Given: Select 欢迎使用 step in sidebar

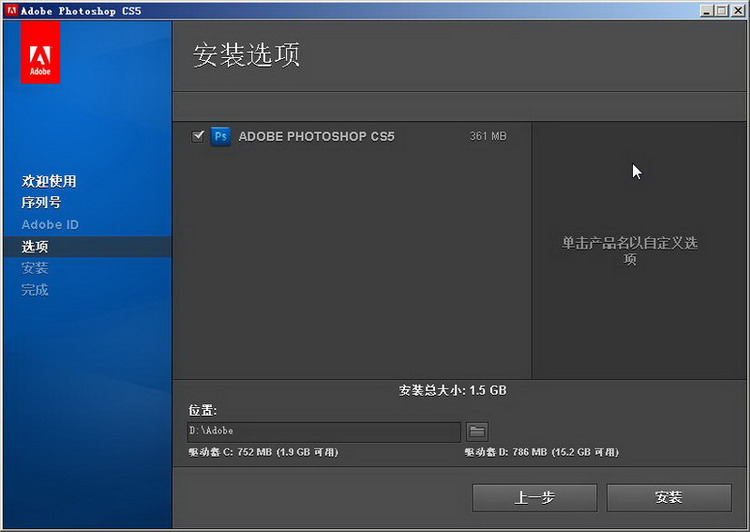Looking at the screenshot, I should point(49,181).
